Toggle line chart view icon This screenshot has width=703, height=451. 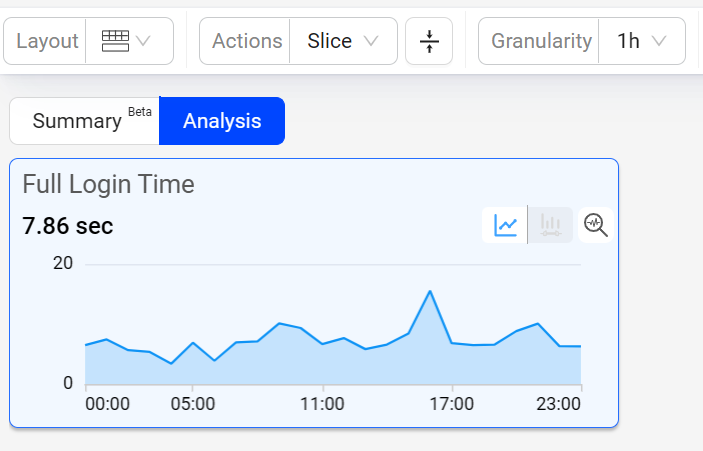point(505,225)
